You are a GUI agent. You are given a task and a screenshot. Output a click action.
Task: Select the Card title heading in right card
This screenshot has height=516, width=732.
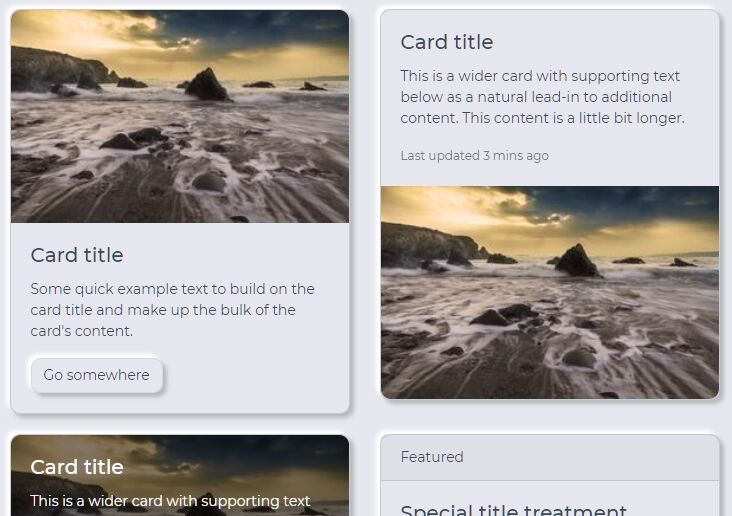[x=447, y=42]
